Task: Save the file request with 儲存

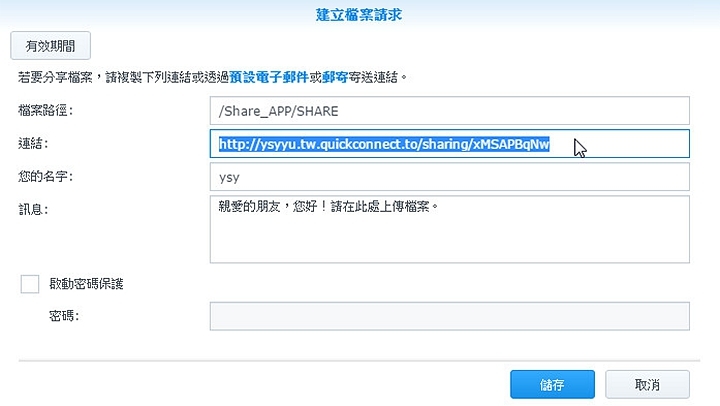Action: point(552,384)
